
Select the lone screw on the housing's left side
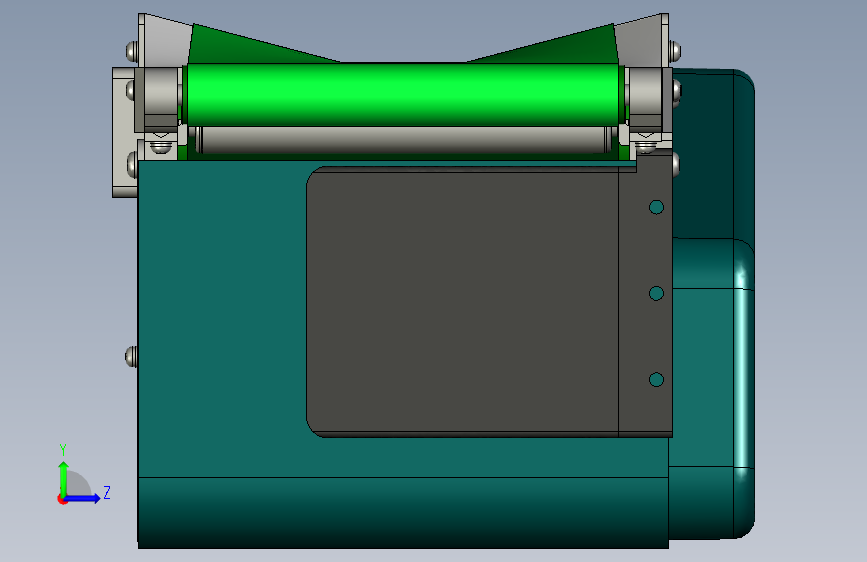point(132,356)
